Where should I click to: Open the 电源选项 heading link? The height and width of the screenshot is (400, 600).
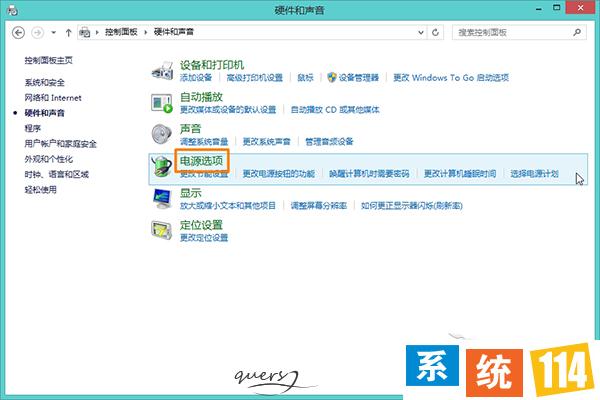[x=201, y=161]
